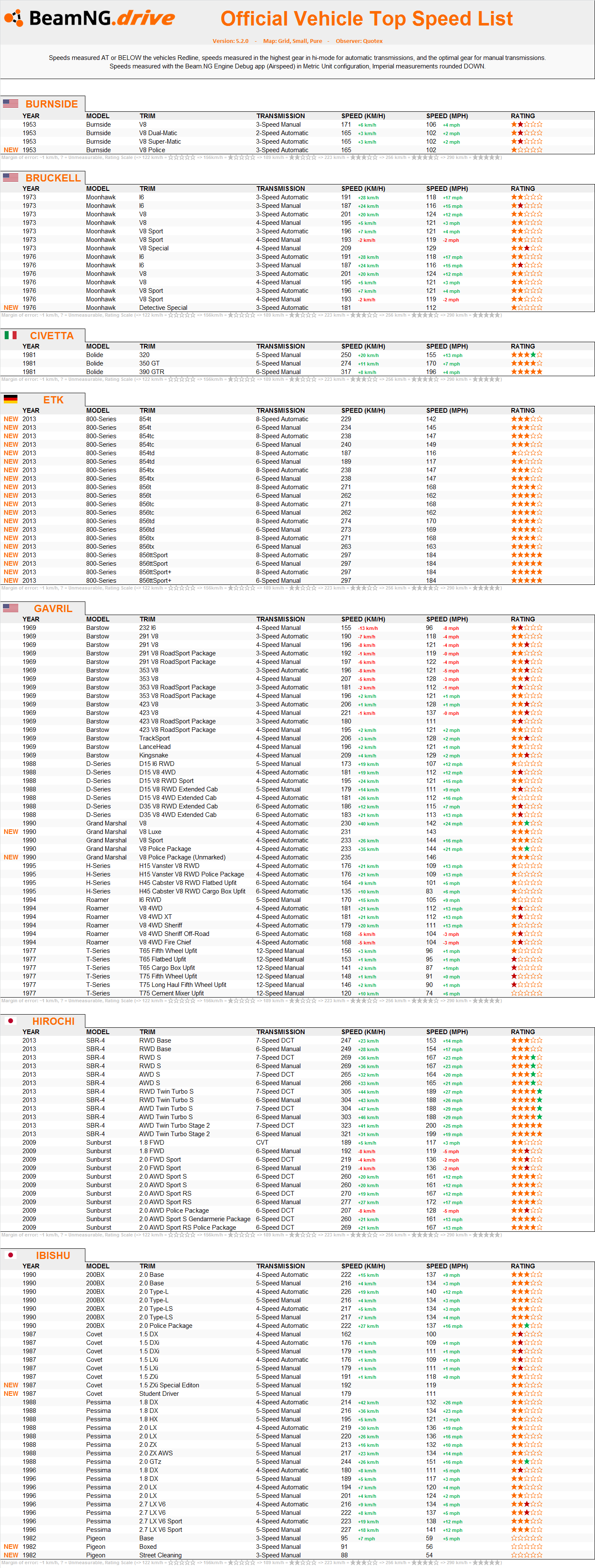Image resolution: width=595 pixels, height=1568 pixels.
Task: Click the star rating for Pigeon Street Cleaning
Action: pos(526,1554)
